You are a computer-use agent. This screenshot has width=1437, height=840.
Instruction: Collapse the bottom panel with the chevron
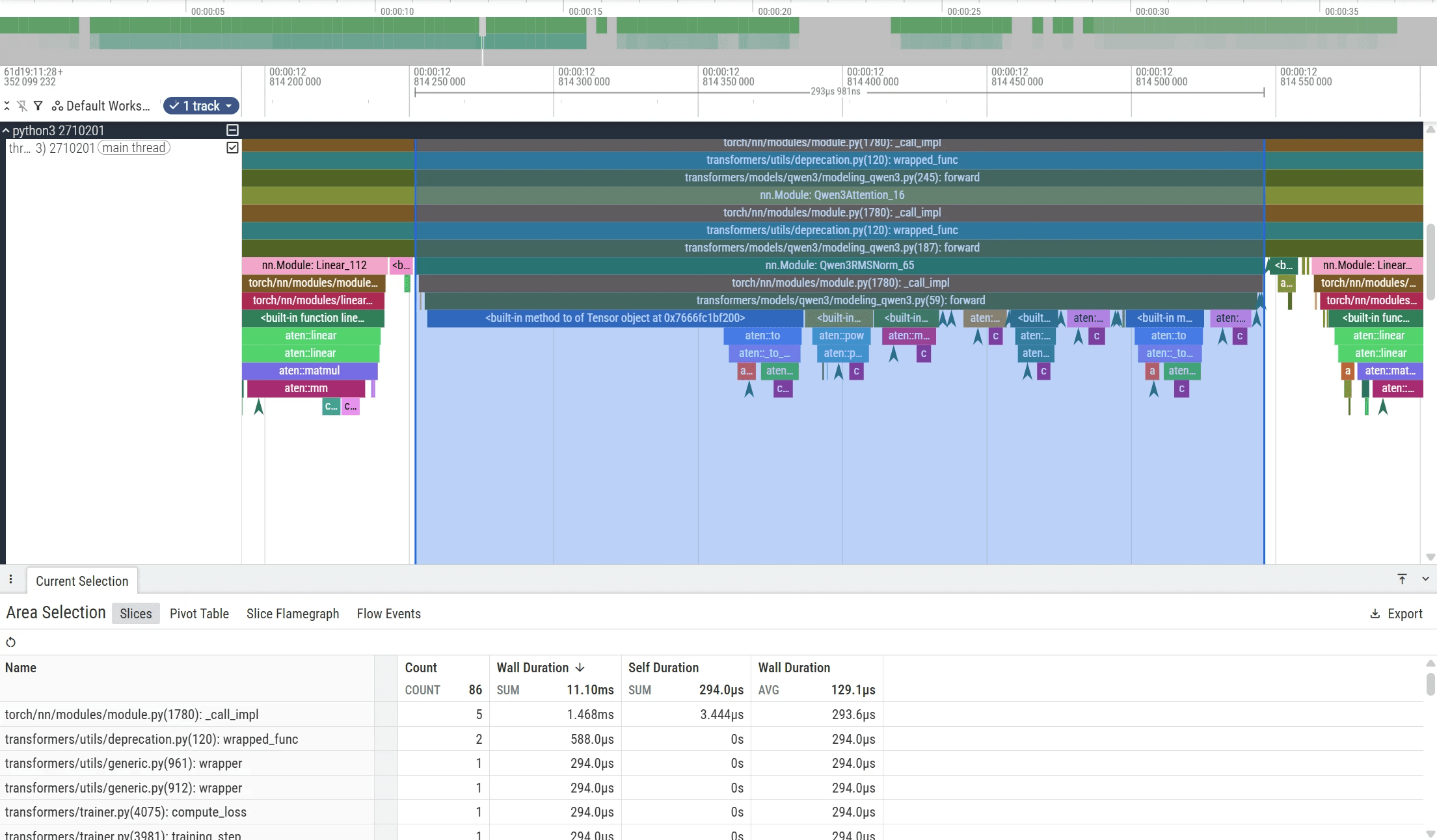[x=1425, y=579]
